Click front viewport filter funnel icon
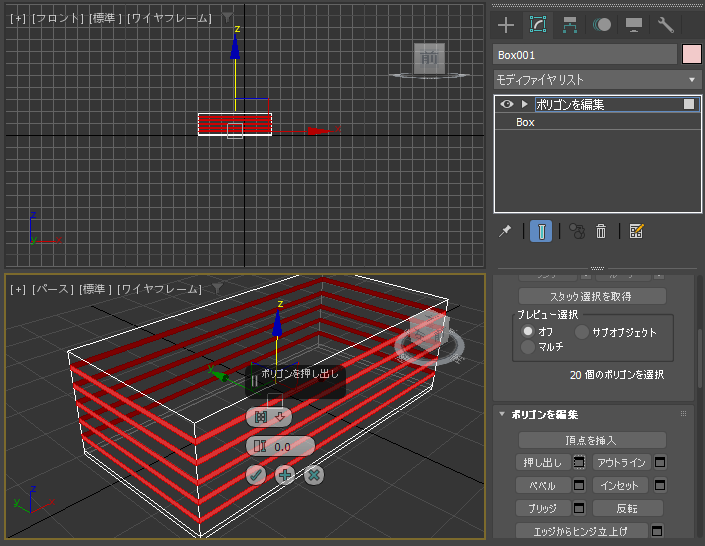Image resolution: width=705 pixels, height=546 pixels. pos(227,18)
